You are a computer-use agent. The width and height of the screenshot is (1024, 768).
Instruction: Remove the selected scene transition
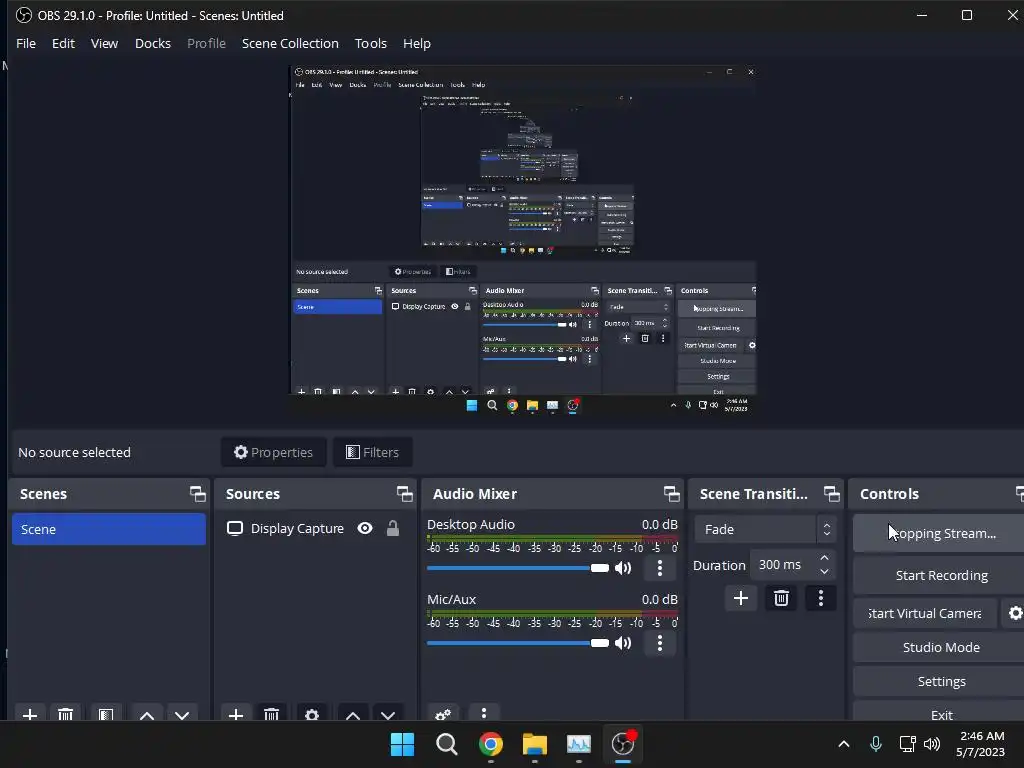(781, 598)
